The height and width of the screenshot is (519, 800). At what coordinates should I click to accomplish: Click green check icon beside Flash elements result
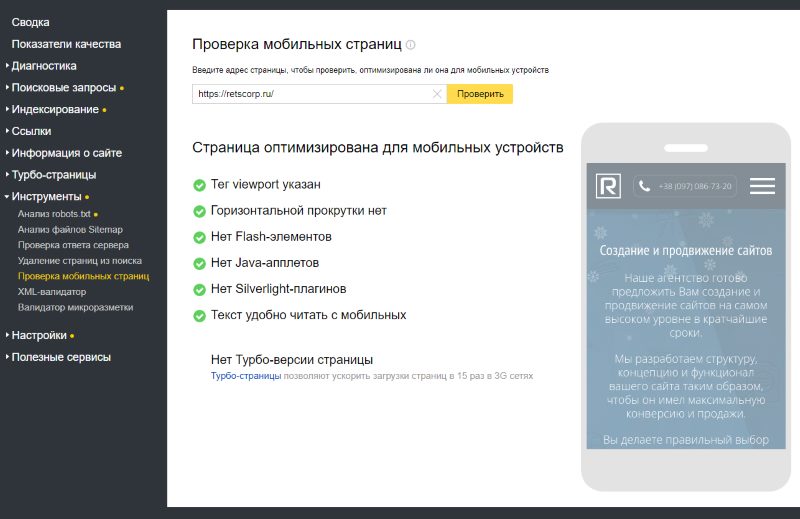(199, 237)
